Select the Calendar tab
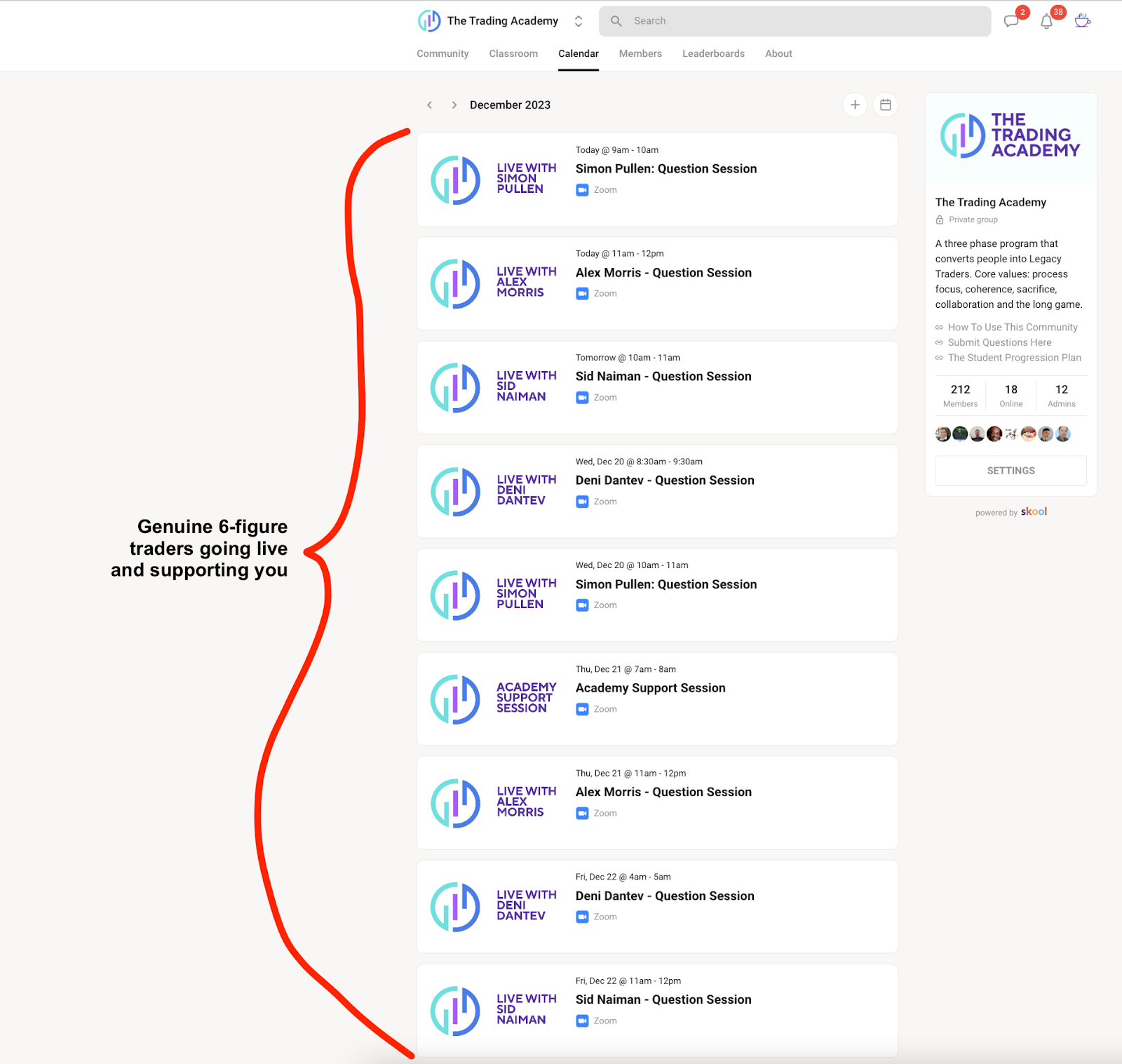The height and width of the screenshot is (1064, 1122). tap(579, 53)
